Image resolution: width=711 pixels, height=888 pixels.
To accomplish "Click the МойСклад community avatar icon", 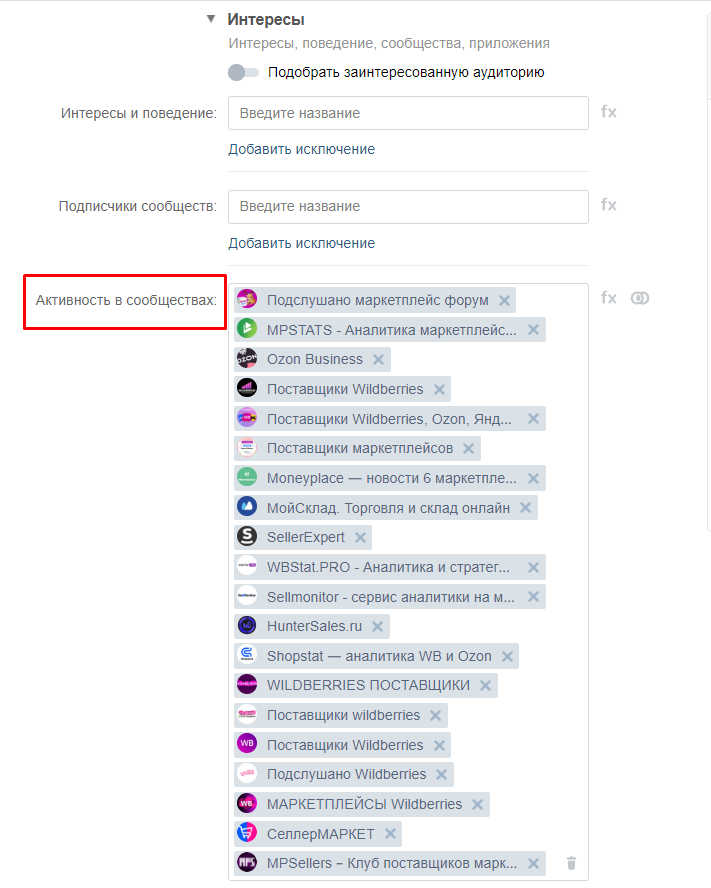I will 247,507.
